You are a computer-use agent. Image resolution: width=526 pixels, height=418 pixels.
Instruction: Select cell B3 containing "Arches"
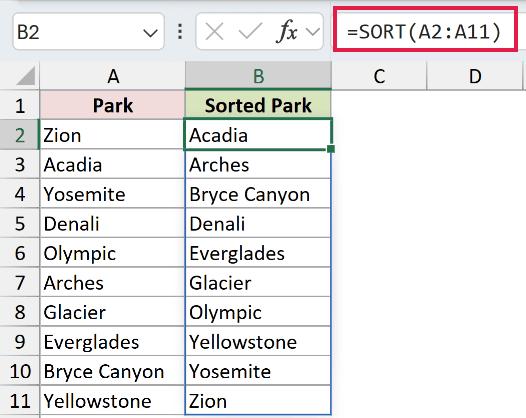pyautogui.click(x=258, y=164)
